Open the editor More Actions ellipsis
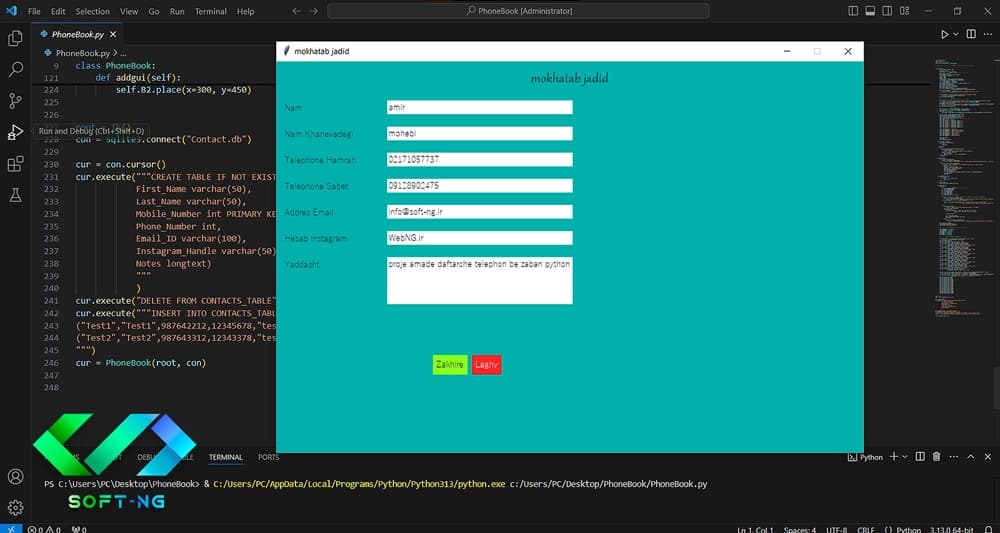Viewport: 1000px width, 533px height. tap(988, 34)
